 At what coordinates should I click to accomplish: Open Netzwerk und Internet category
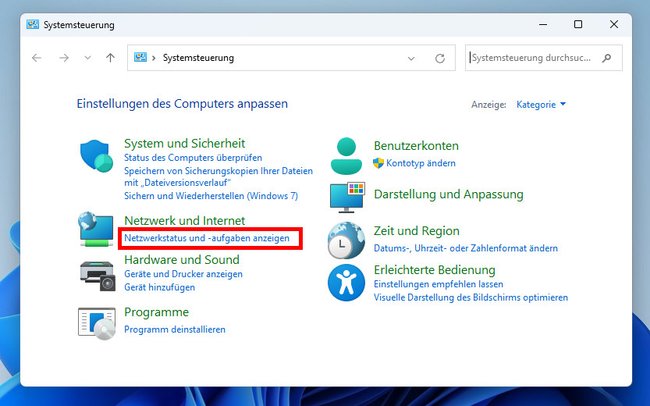click(184, 221)
